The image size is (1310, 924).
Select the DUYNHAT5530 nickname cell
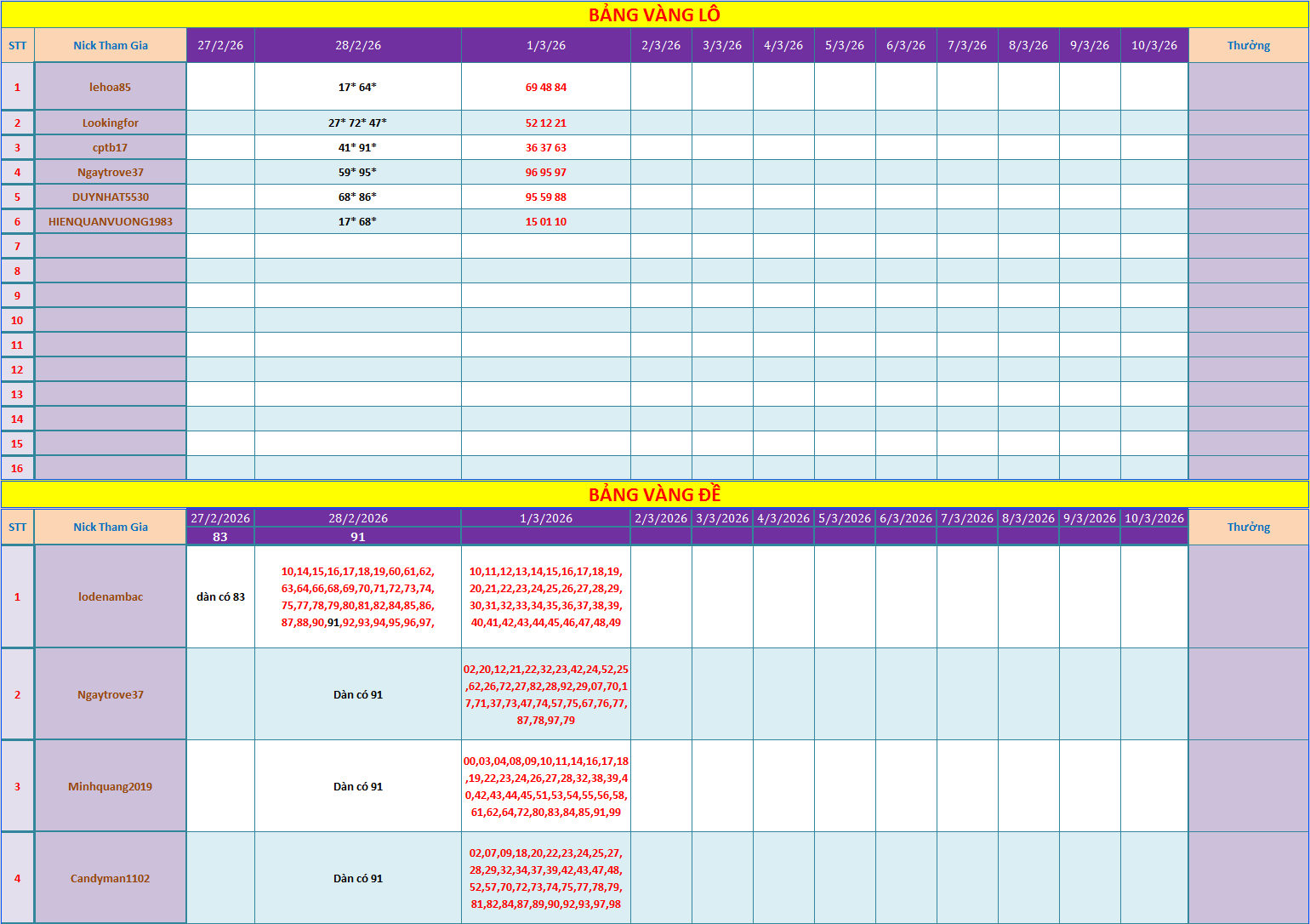110,197
